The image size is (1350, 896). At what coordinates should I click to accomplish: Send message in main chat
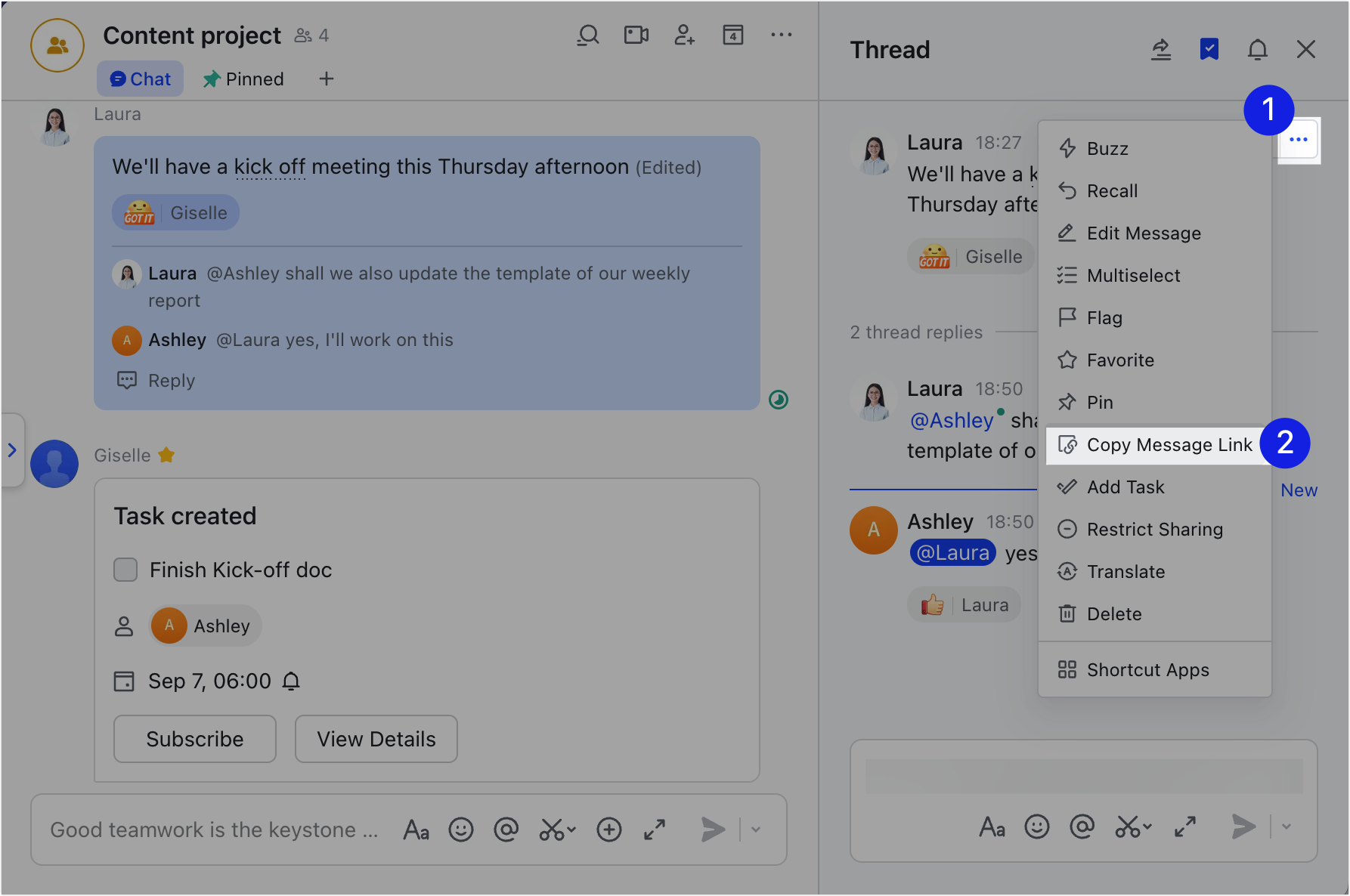click(x=713, y=830)
